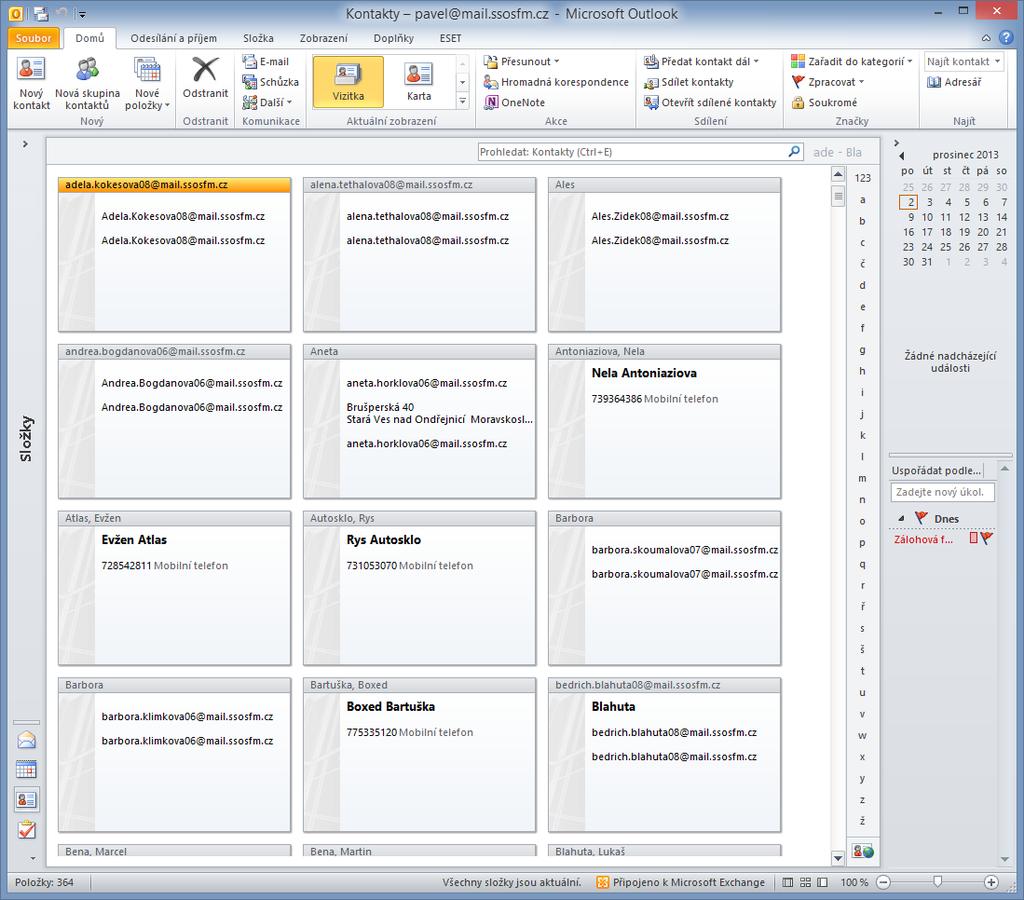Click category box on Zálohová task

pyautogui.click(x=973, y=538)
